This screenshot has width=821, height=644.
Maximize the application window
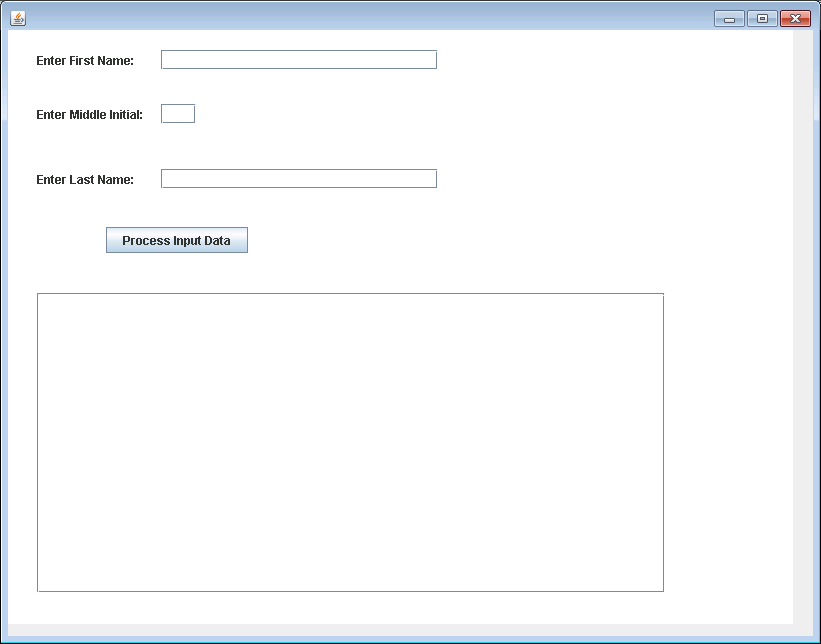click(762, 19)
